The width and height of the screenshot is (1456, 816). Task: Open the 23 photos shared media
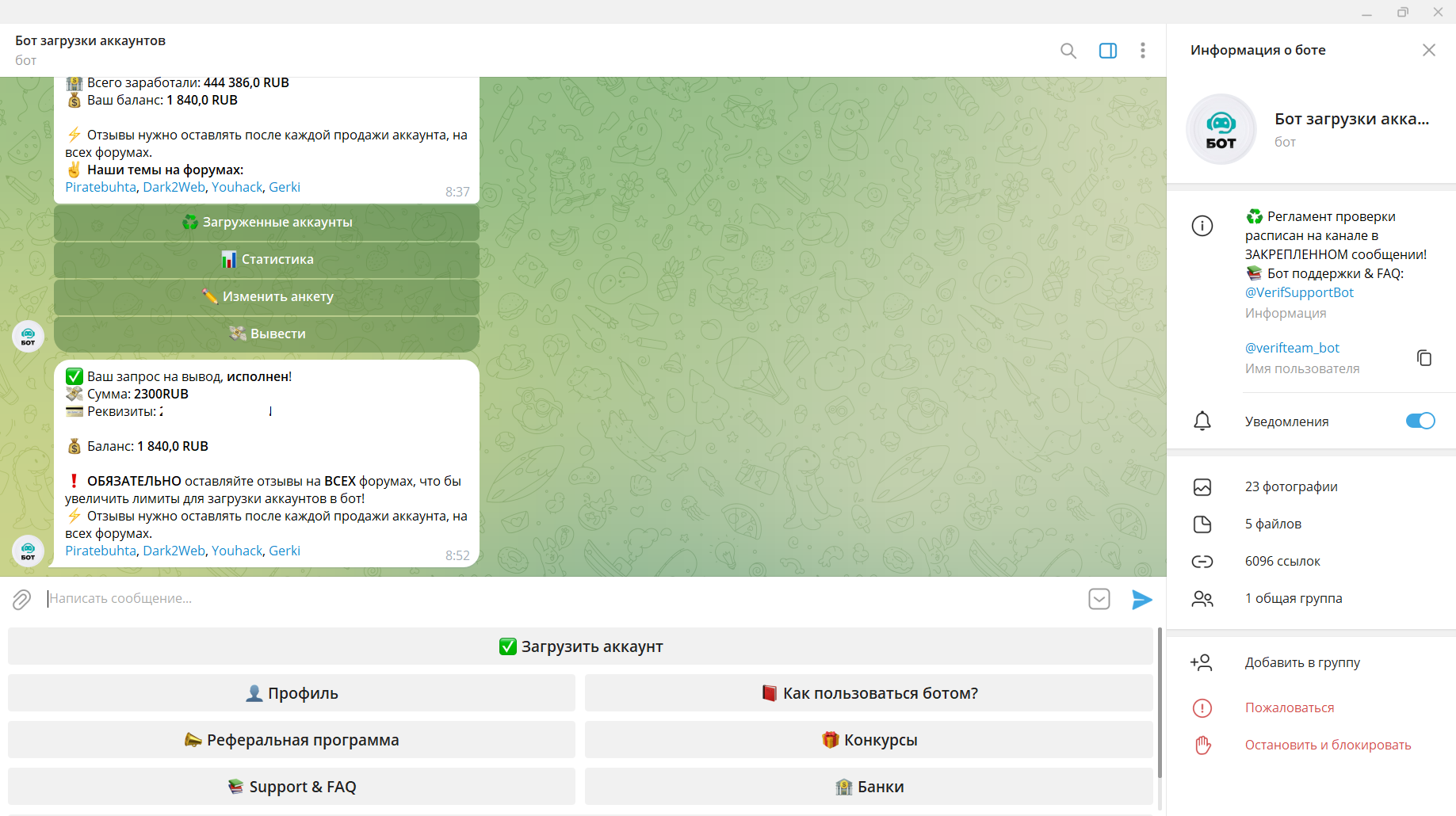[x=1290, y=487]
